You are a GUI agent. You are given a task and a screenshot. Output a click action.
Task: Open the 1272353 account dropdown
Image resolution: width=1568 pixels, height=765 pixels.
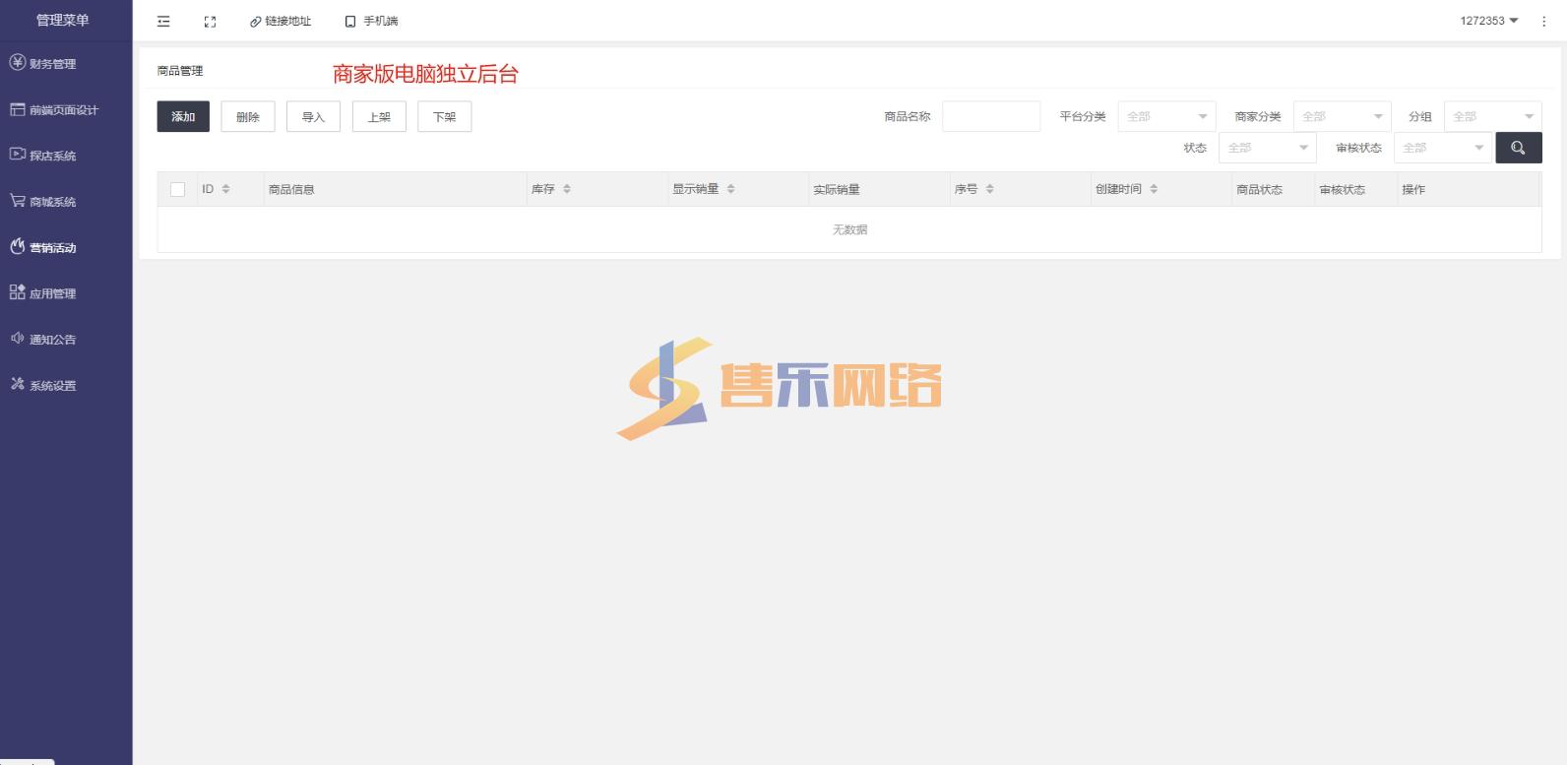point(1489,21)
